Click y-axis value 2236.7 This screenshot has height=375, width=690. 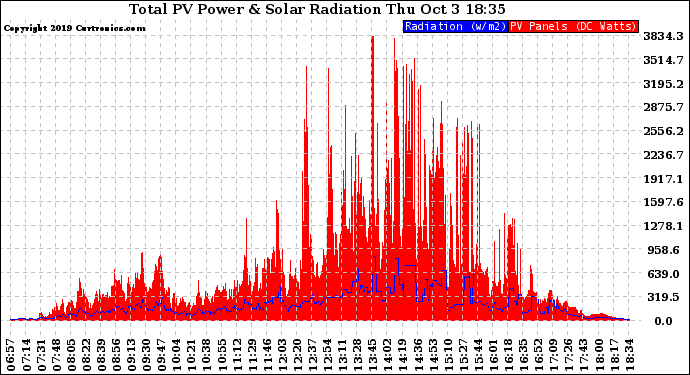[x=663, y=155]
